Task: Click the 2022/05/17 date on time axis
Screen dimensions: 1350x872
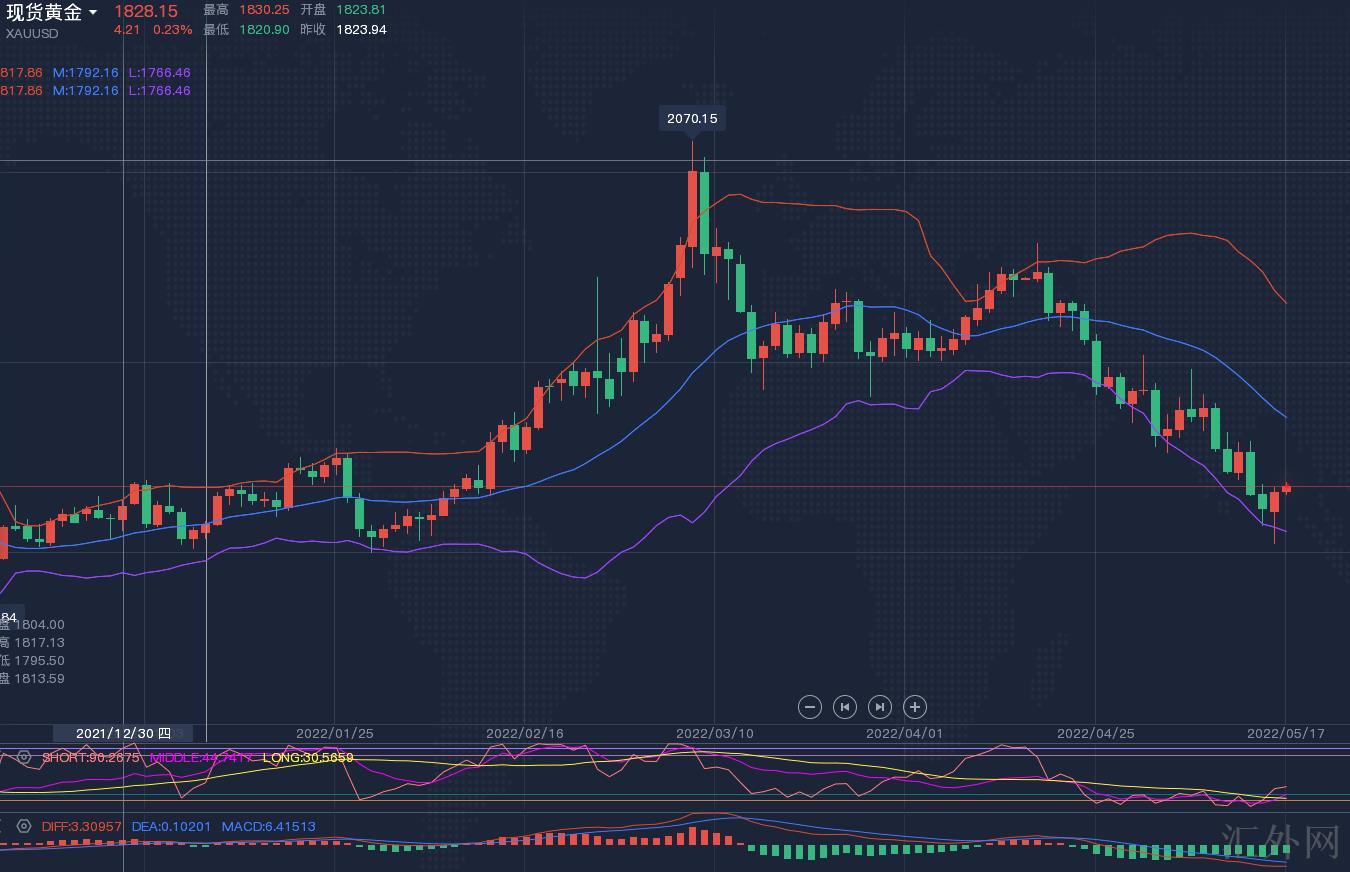Action: 1285,733
